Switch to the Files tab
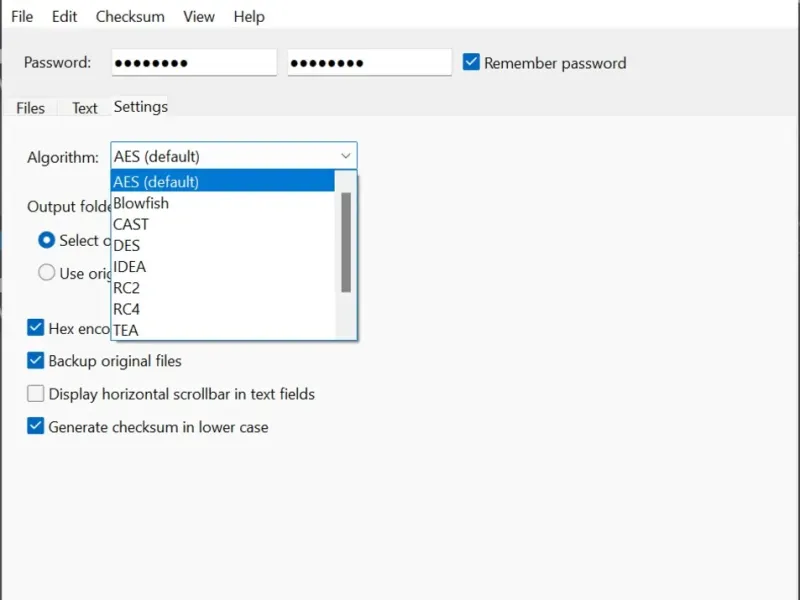Screen dimensions: 800x600 (30, 108)
